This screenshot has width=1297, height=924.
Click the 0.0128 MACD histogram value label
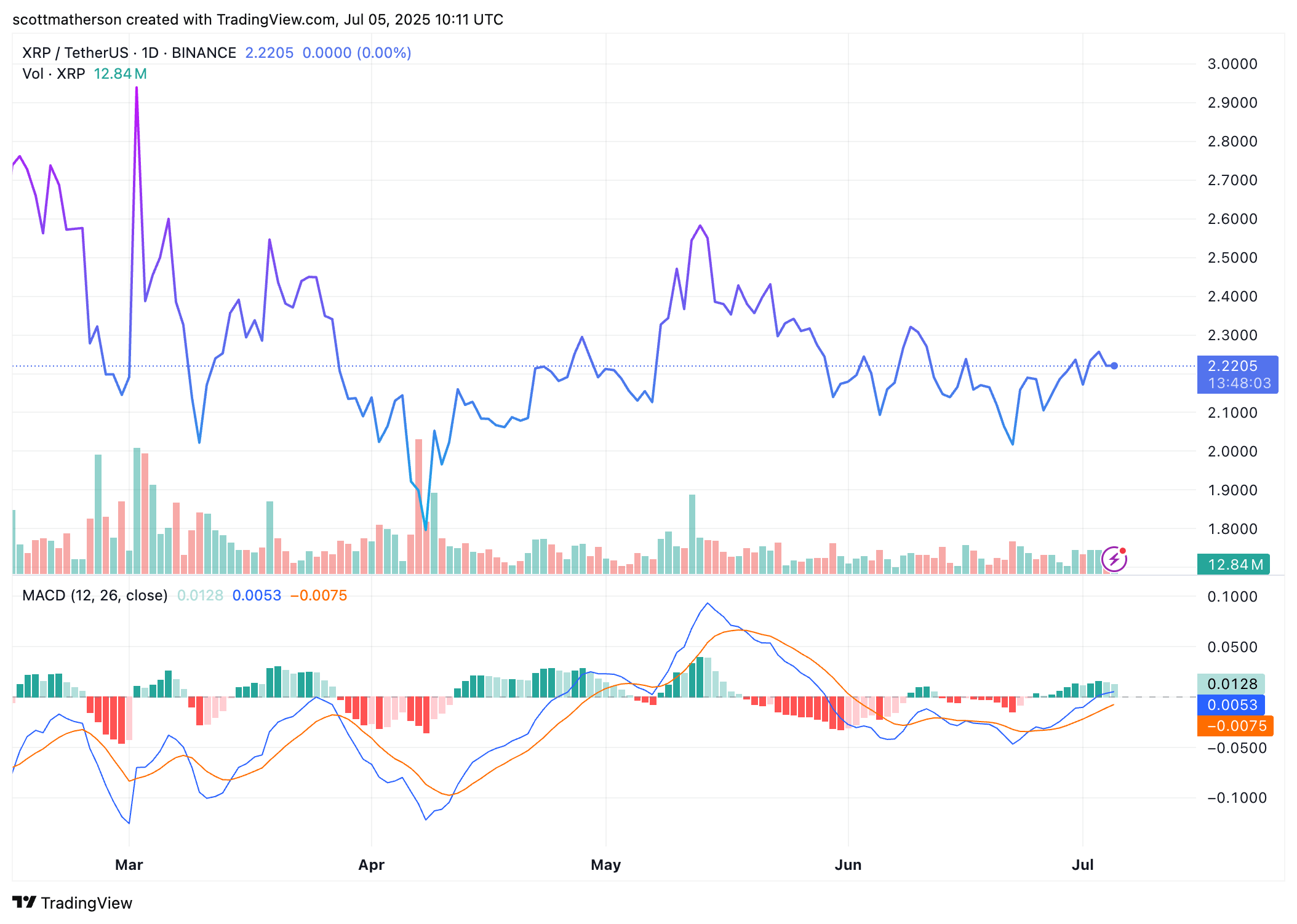(x=1231, y=683)
